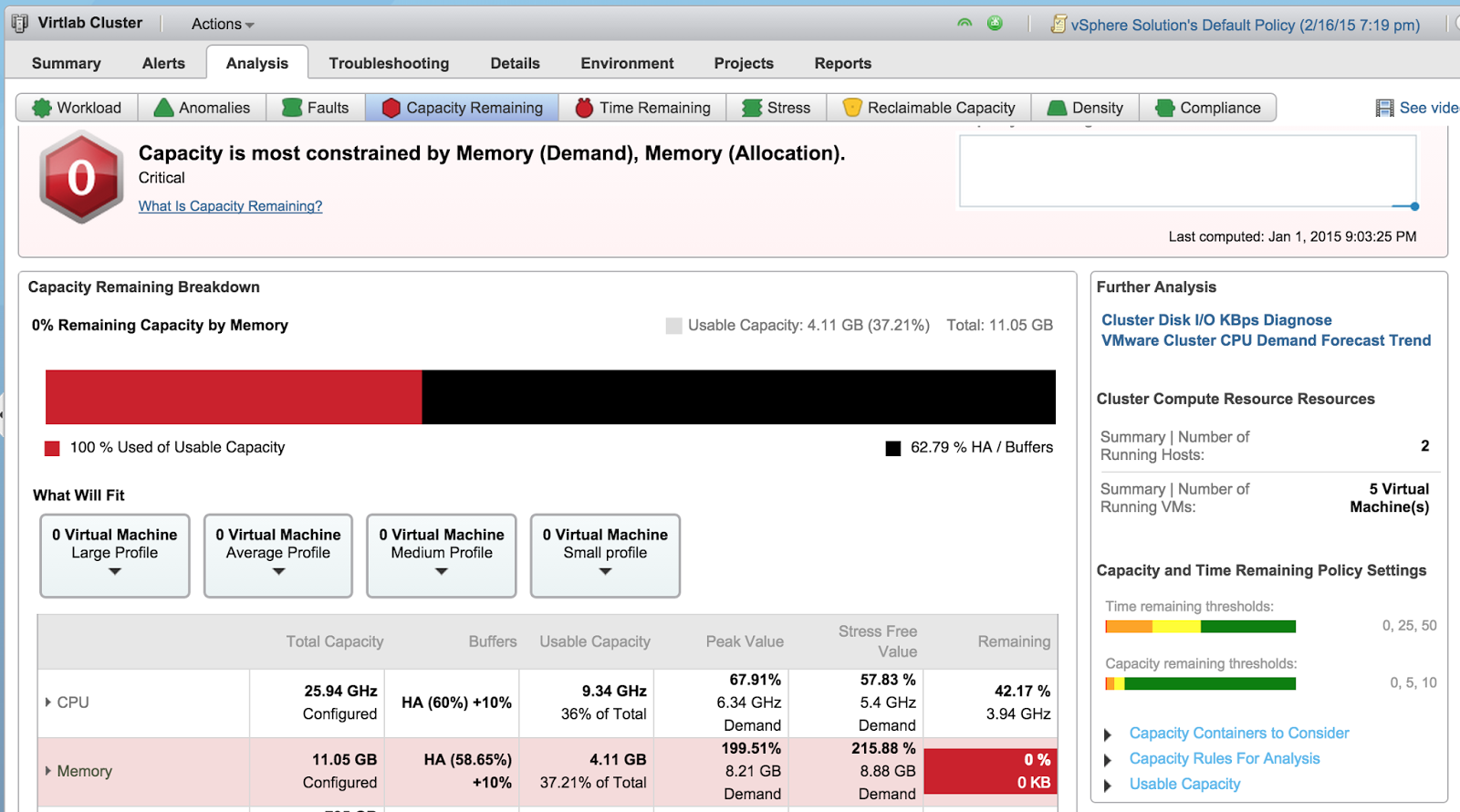Click the Reclaimable Capacity yellow shield icon

[x=852, y=108]
